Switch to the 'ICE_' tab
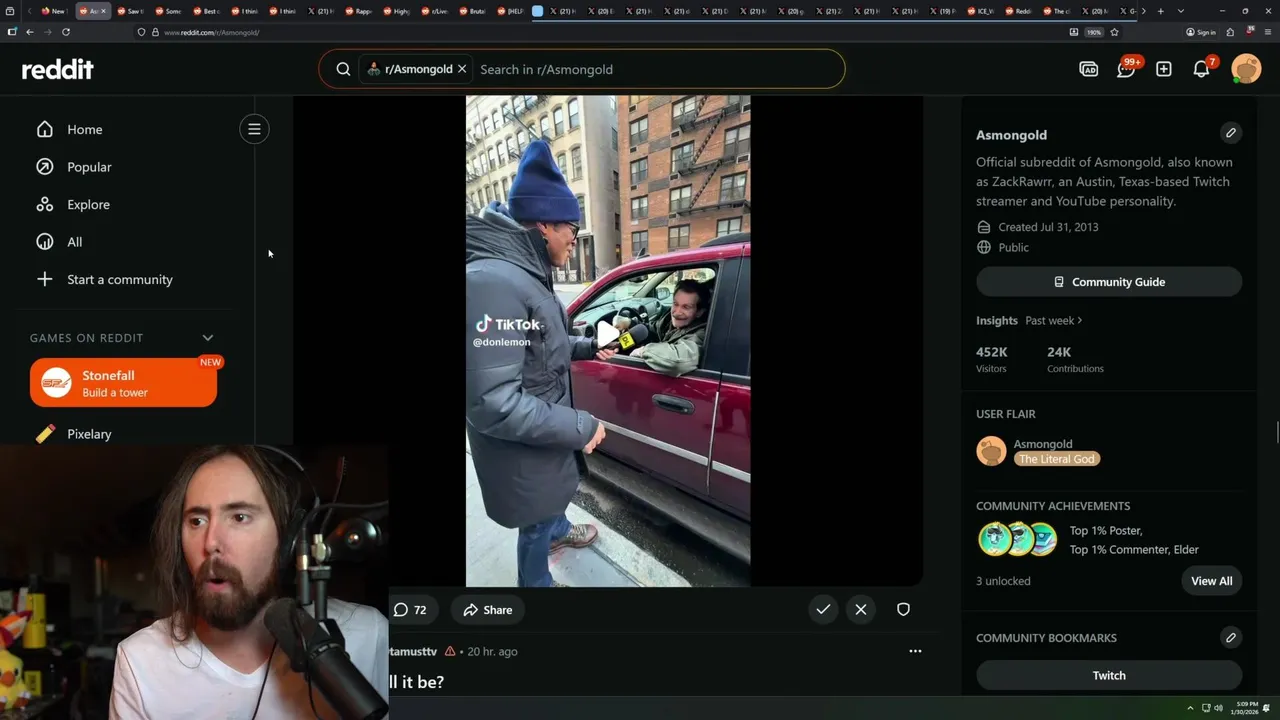The image size is (1280, 720). (980, 11)
